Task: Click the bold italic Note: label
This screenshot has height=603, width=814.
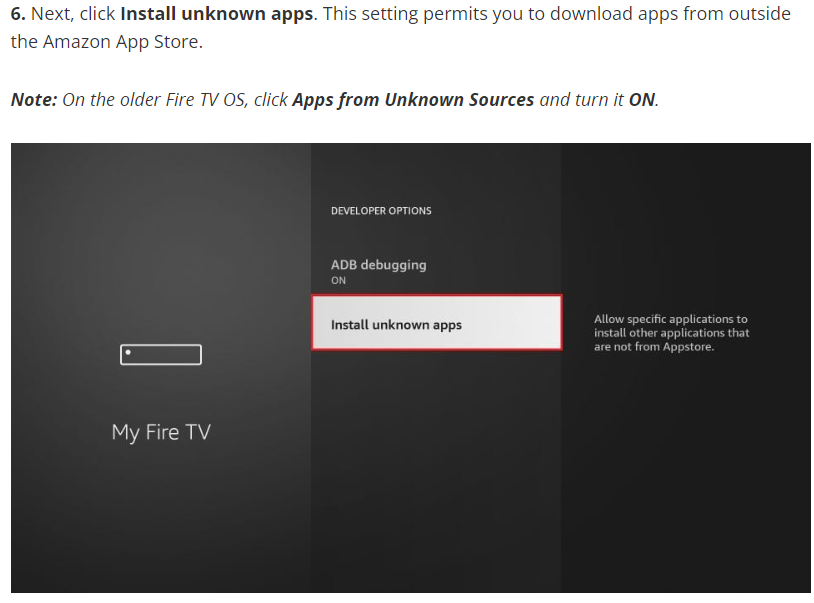Action: (x=34, y=100)
